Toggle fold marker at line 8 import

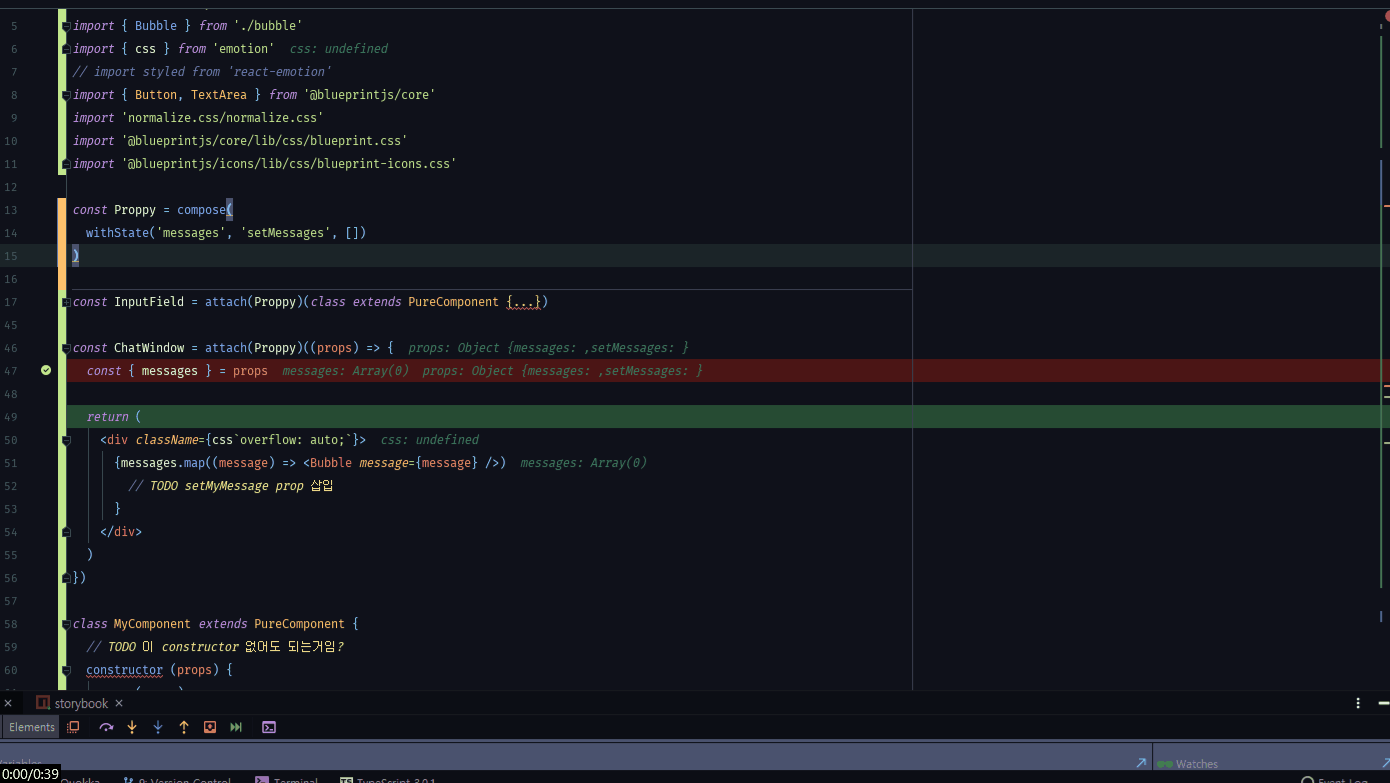coord(66,94)
